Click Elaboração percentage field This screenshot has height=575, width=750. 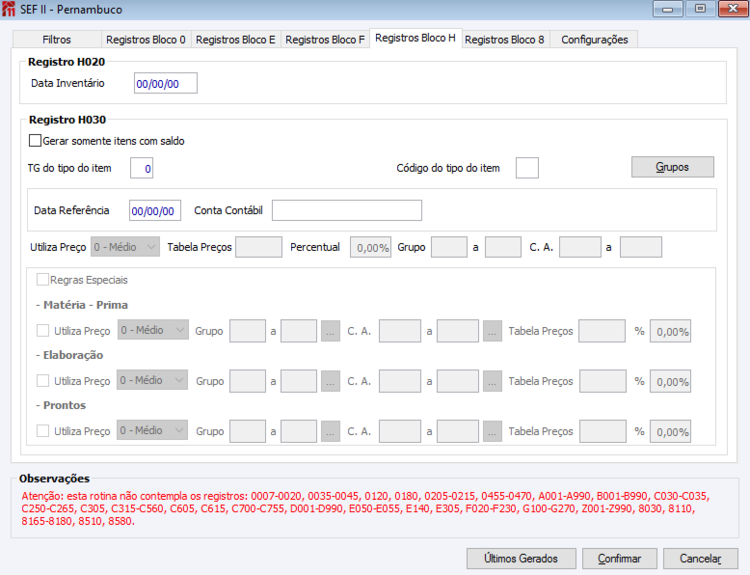click(670, 381)
